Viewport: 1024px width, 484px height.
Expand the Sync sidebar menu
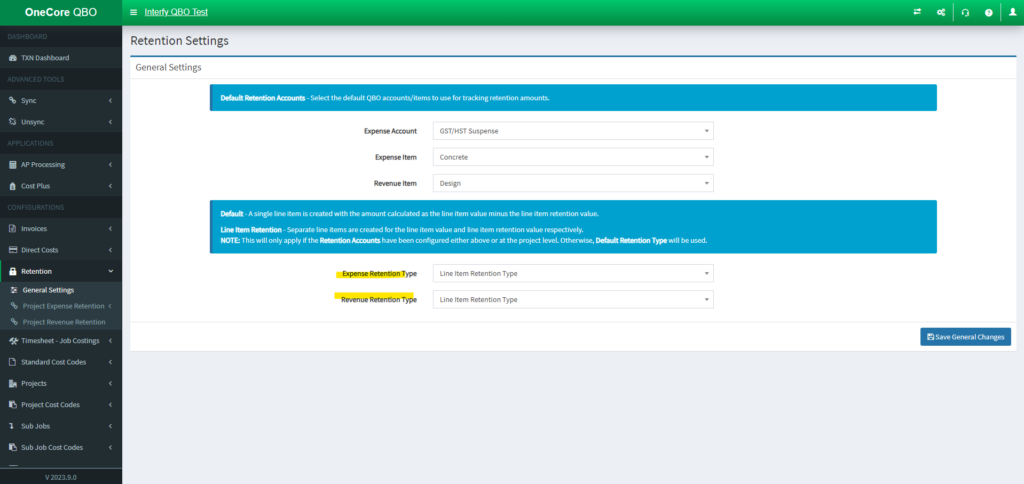60,101
